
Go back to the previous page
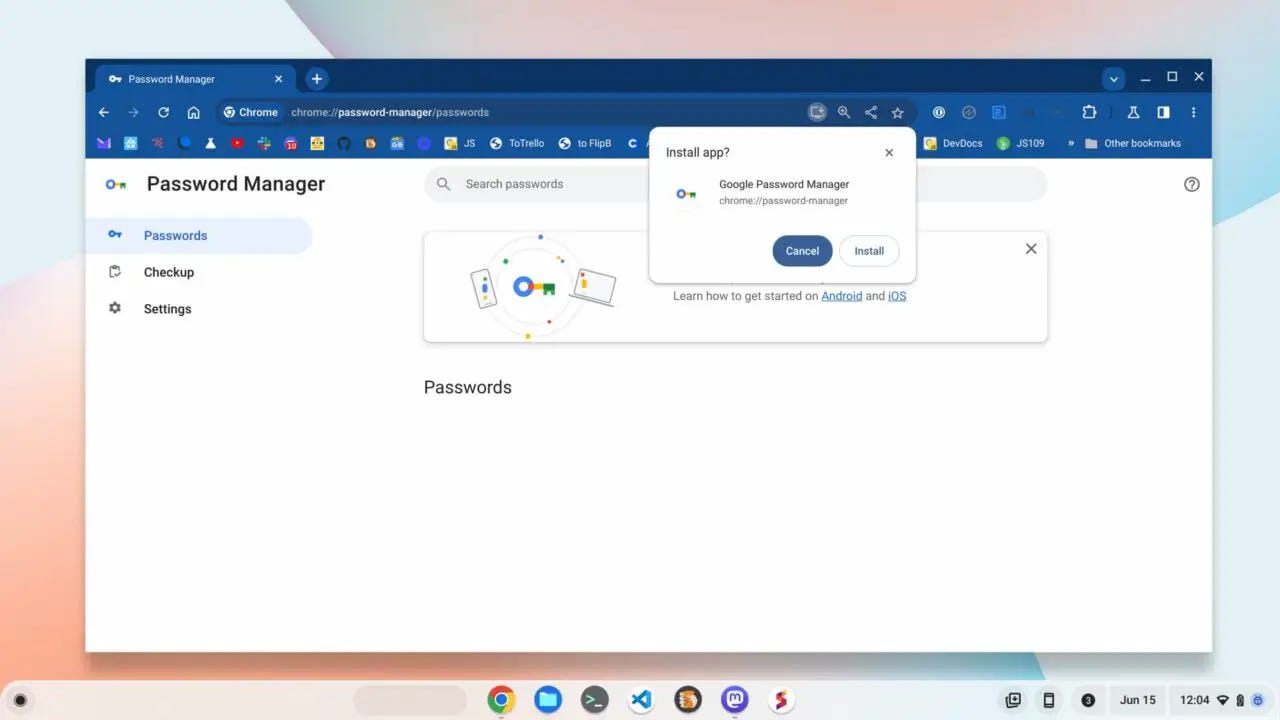[104, 112]
